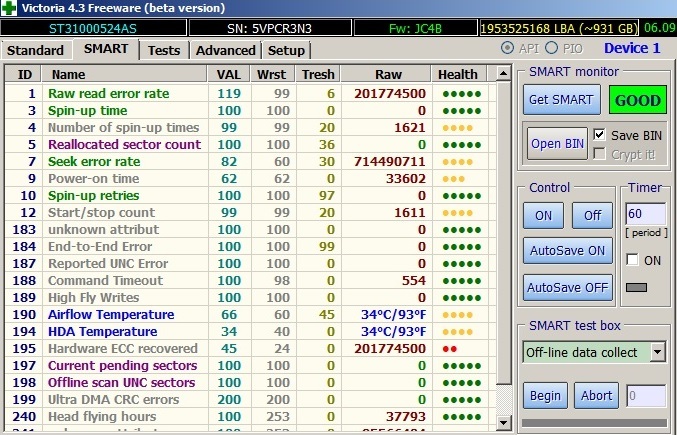
Task: Click the ID column header
Action: [x=24, y=74]
